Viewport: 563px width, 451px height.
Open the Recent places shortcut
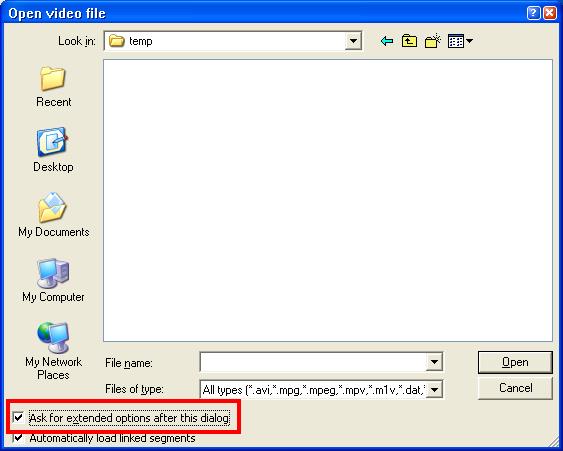53,87
